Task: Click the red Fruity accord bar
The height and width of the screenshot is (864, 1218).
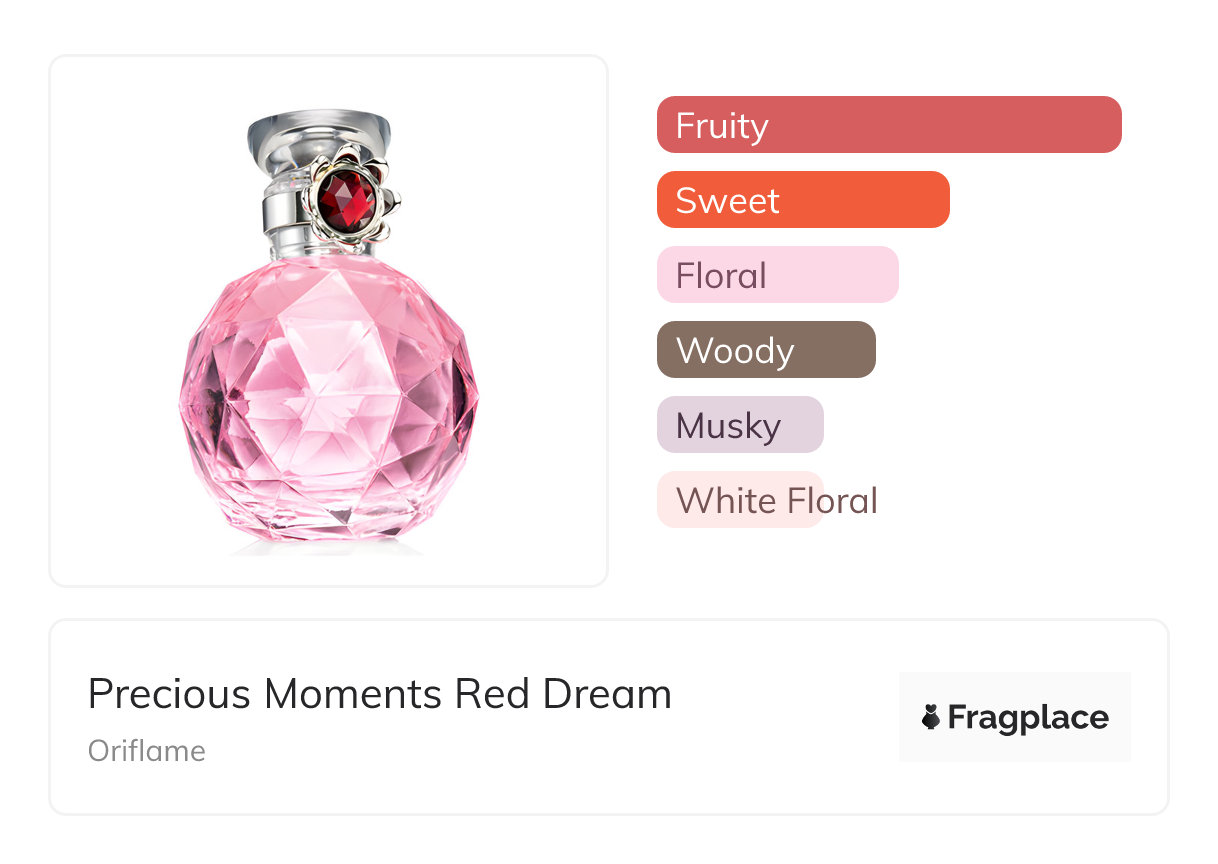Action: 888,125
